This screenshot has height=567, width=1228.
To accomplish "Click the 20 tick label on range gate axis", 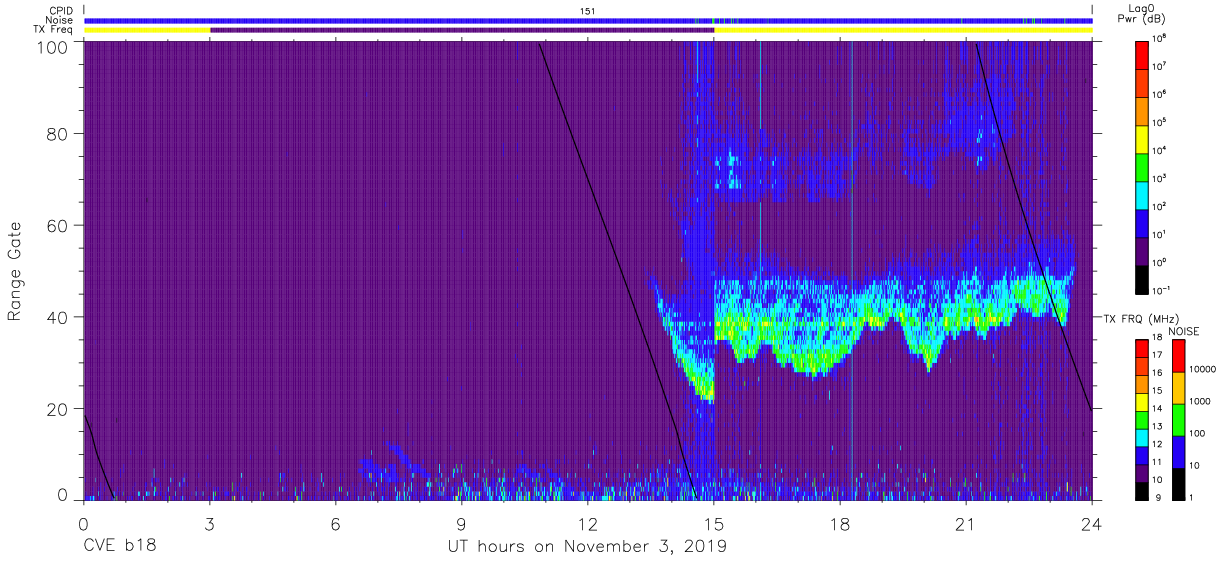I will [x=56, y=409].
